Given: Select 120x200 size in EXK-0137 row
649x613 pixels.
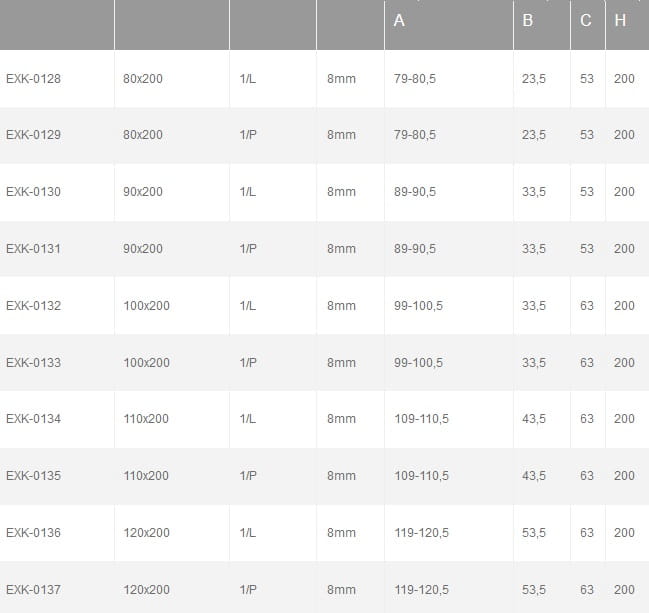Looking at the screenshot, I should coord(147,589).
